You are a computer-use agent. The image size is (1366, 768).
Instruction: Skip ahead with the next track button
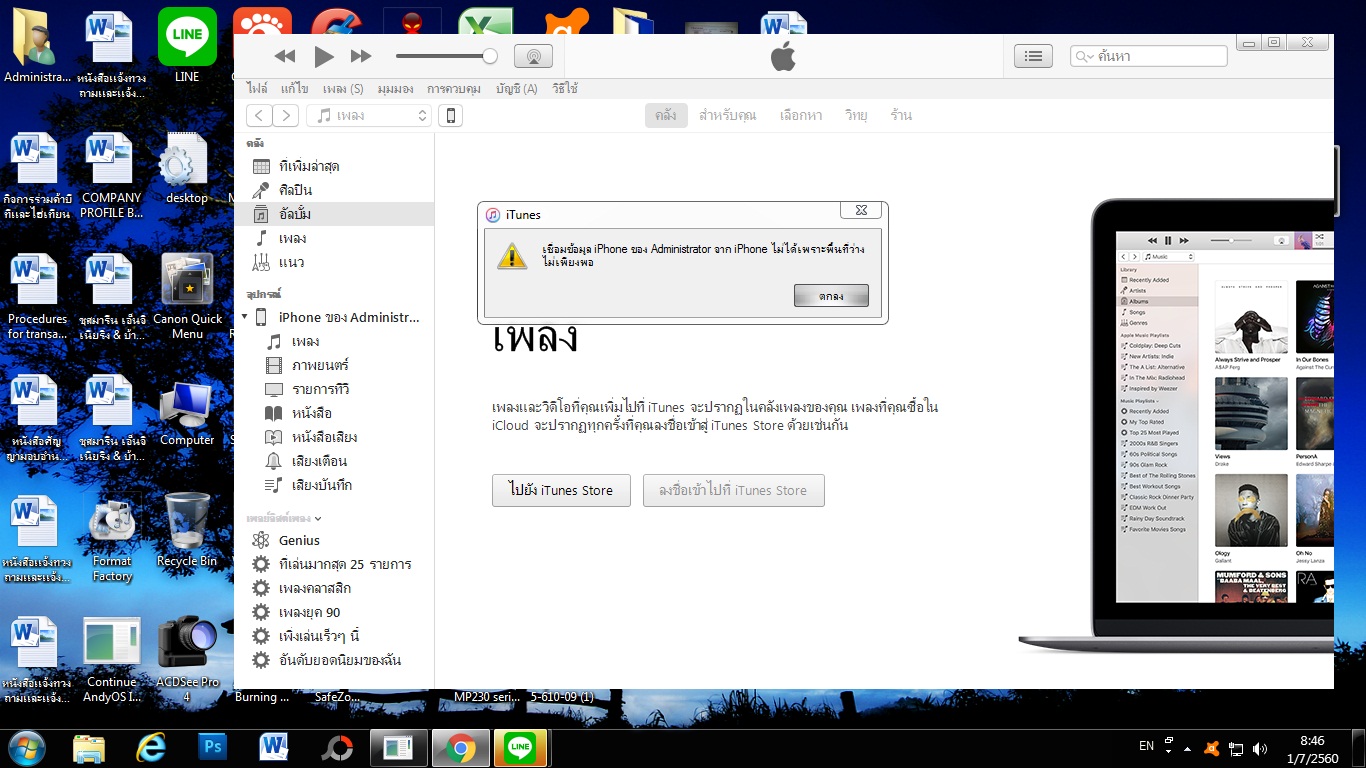(361, 57)
